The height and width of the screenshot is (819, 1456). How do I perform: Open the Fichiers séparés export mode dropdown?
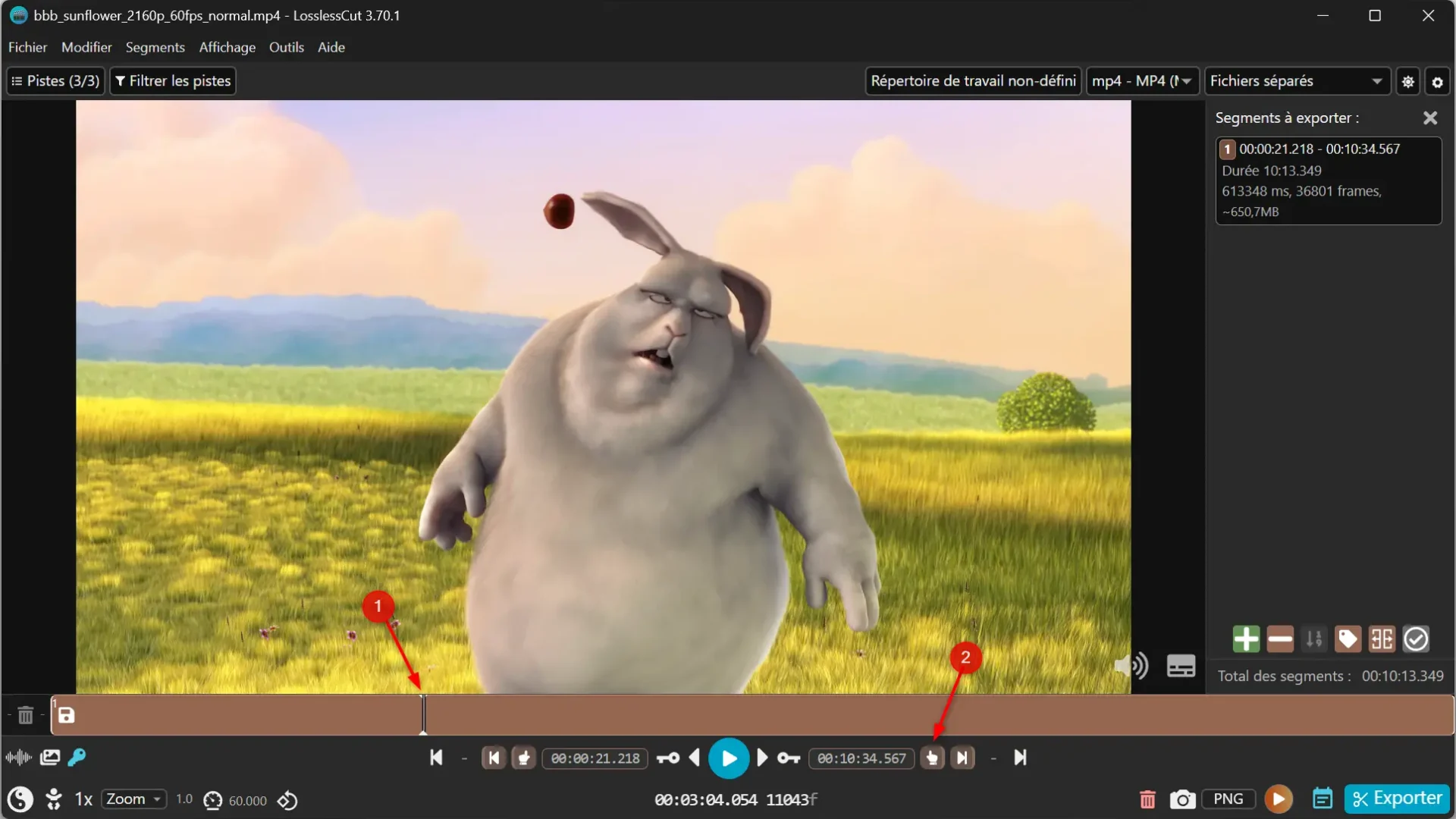pyautogui.click(x=1298, y=81)
